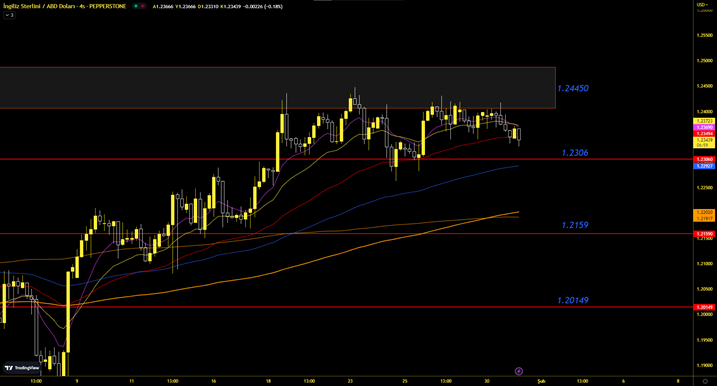Toggle the red indicator dot beside title
The height and width of the screenshot is (386, 717).
(x=143, y=6)
